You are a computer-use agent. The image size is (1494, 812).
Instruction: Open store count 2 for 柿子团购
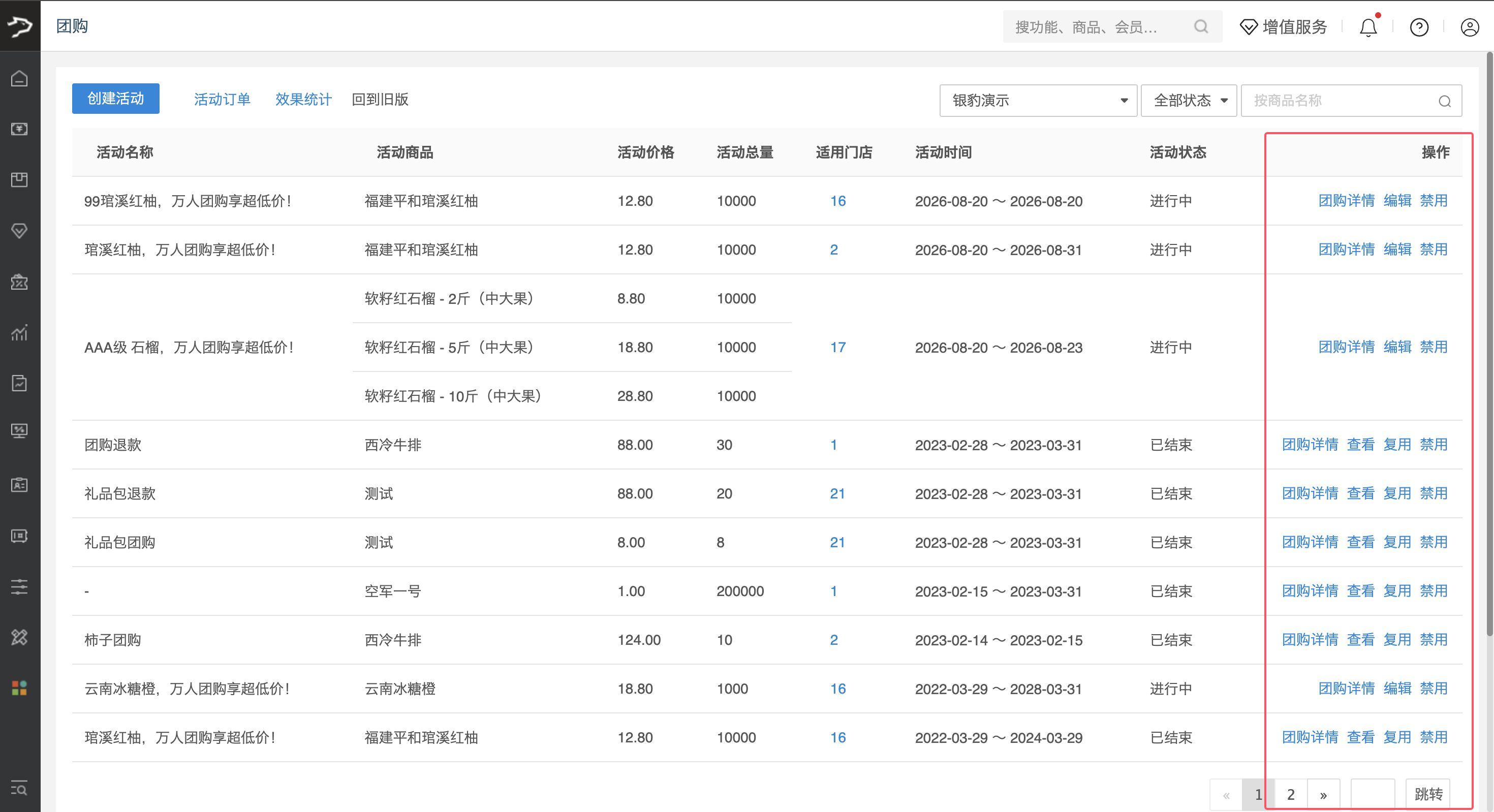[x=833, y=640]
